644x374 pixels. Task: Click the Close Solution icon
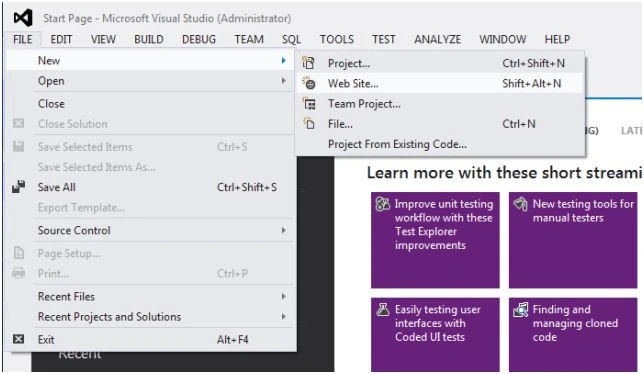[18, 123]
